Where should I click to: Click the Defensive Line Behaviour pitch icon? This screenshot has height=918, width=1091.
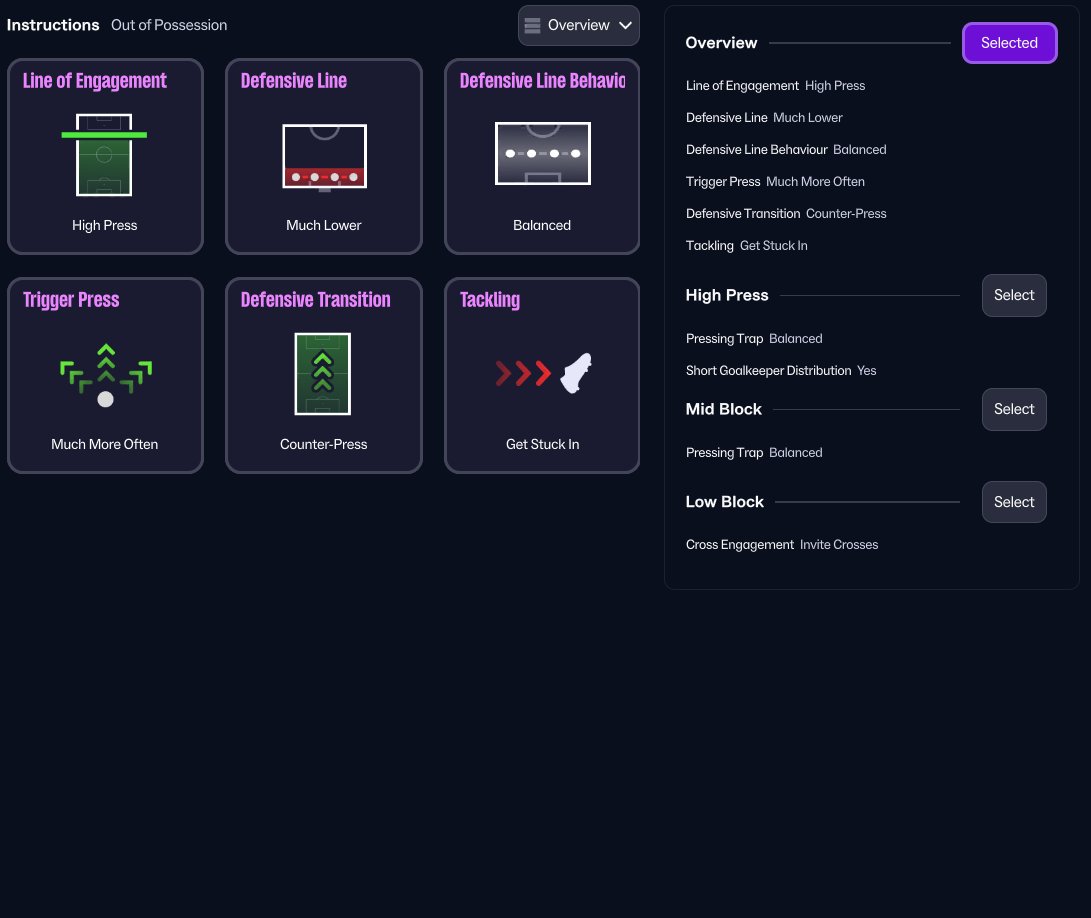click(x=543, y=154)
